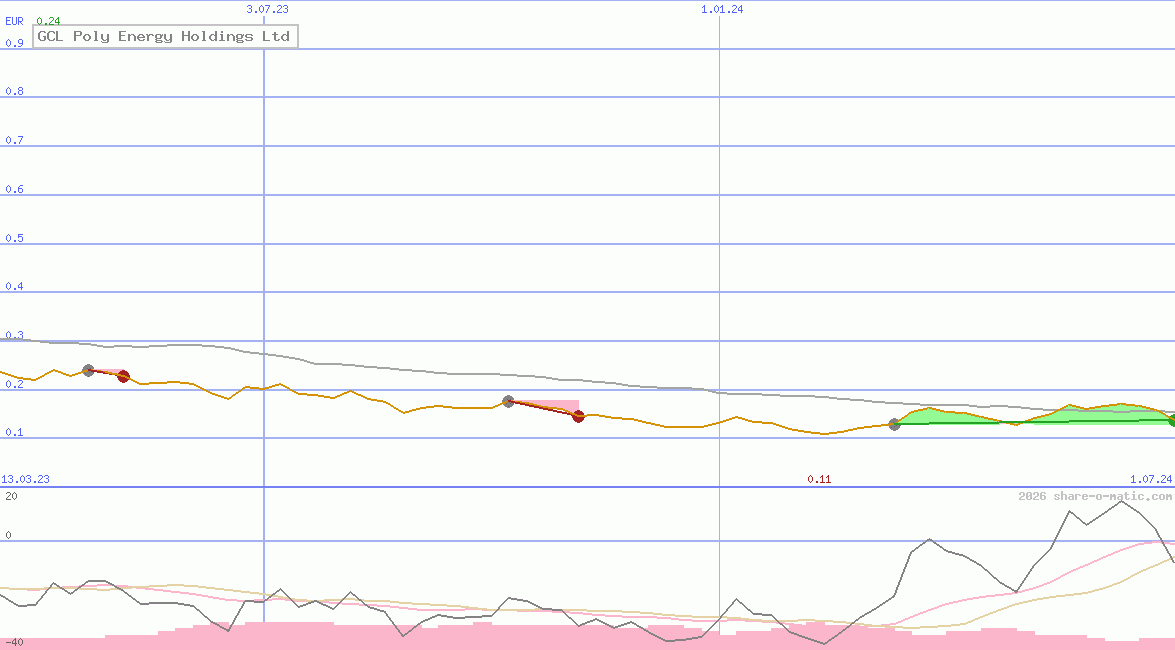Select the 13.03.23 start date label
Screen dimensions: 1175x650
[x=26, y=479]
